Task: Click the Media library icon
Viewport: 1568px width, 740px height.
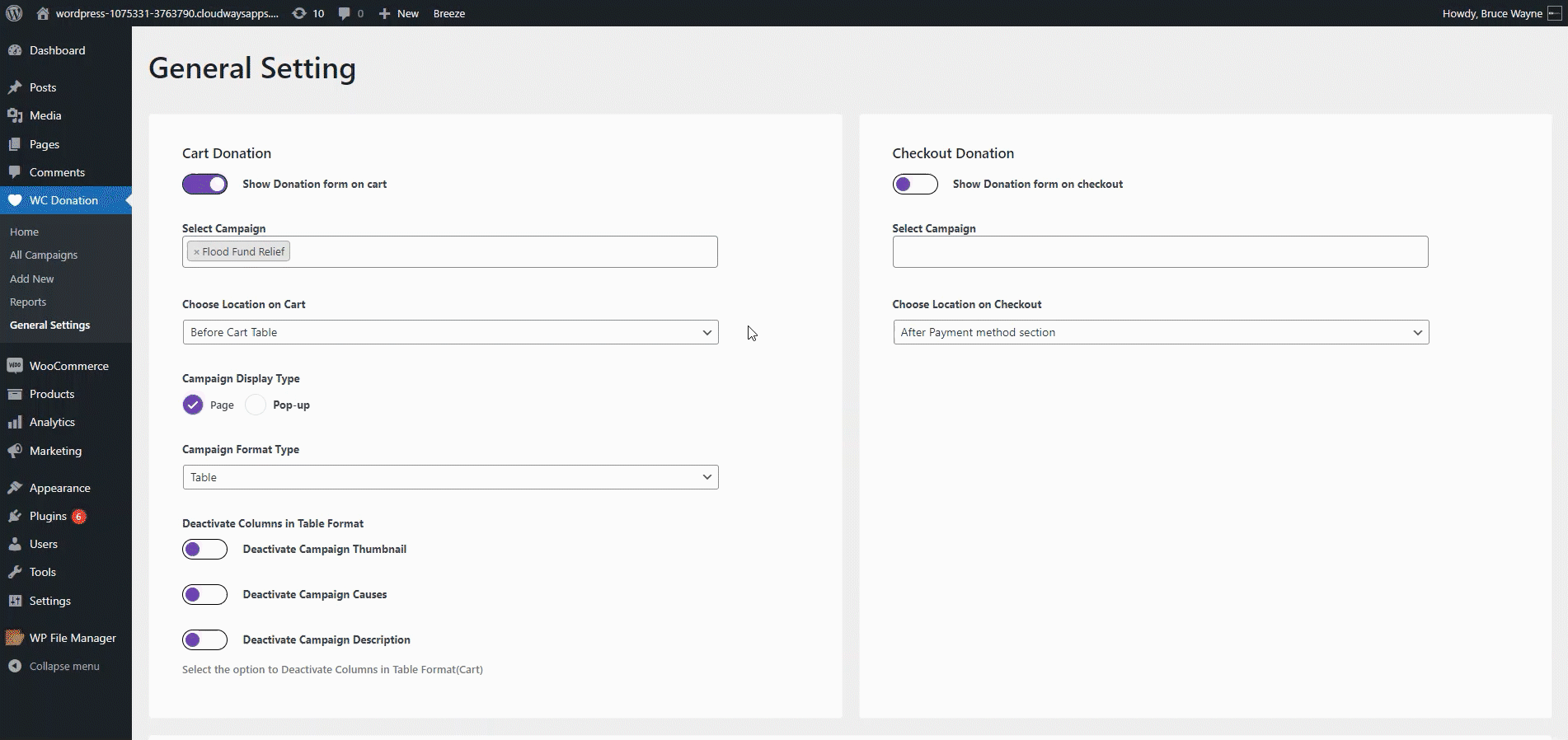Action: point(15,115)
